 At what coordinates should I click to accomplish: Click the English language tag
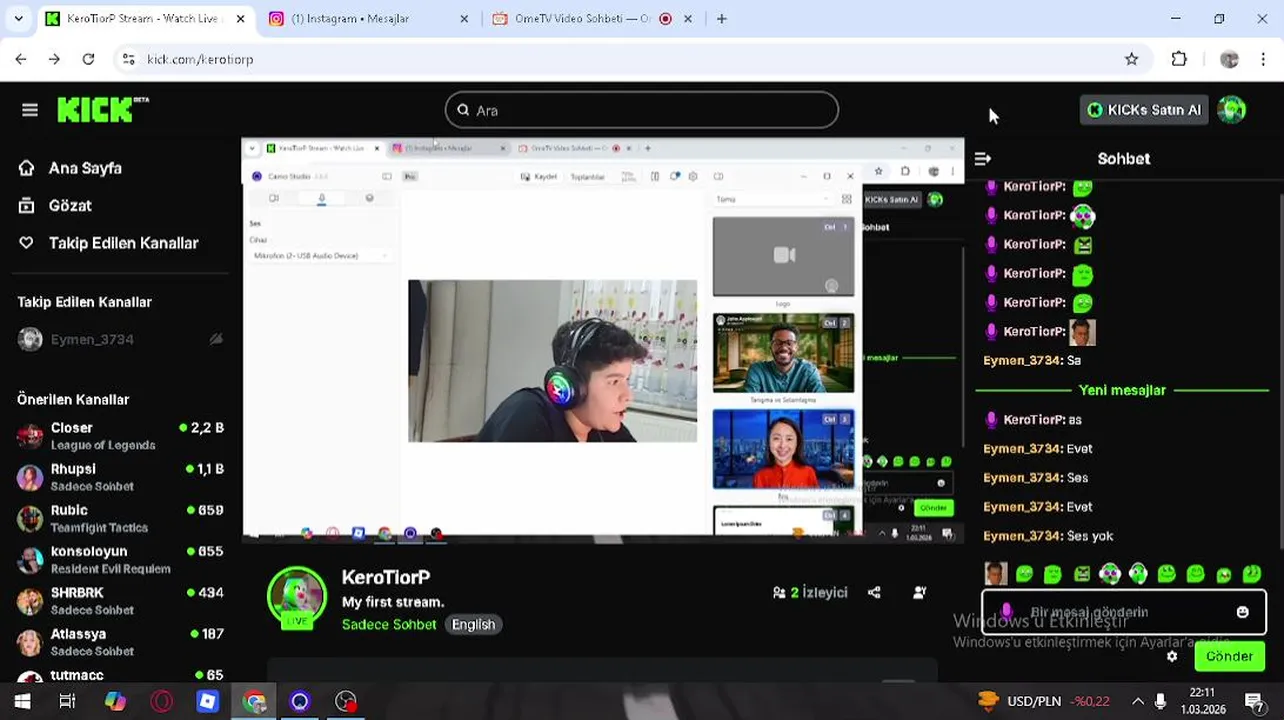(x=473, y=624)
